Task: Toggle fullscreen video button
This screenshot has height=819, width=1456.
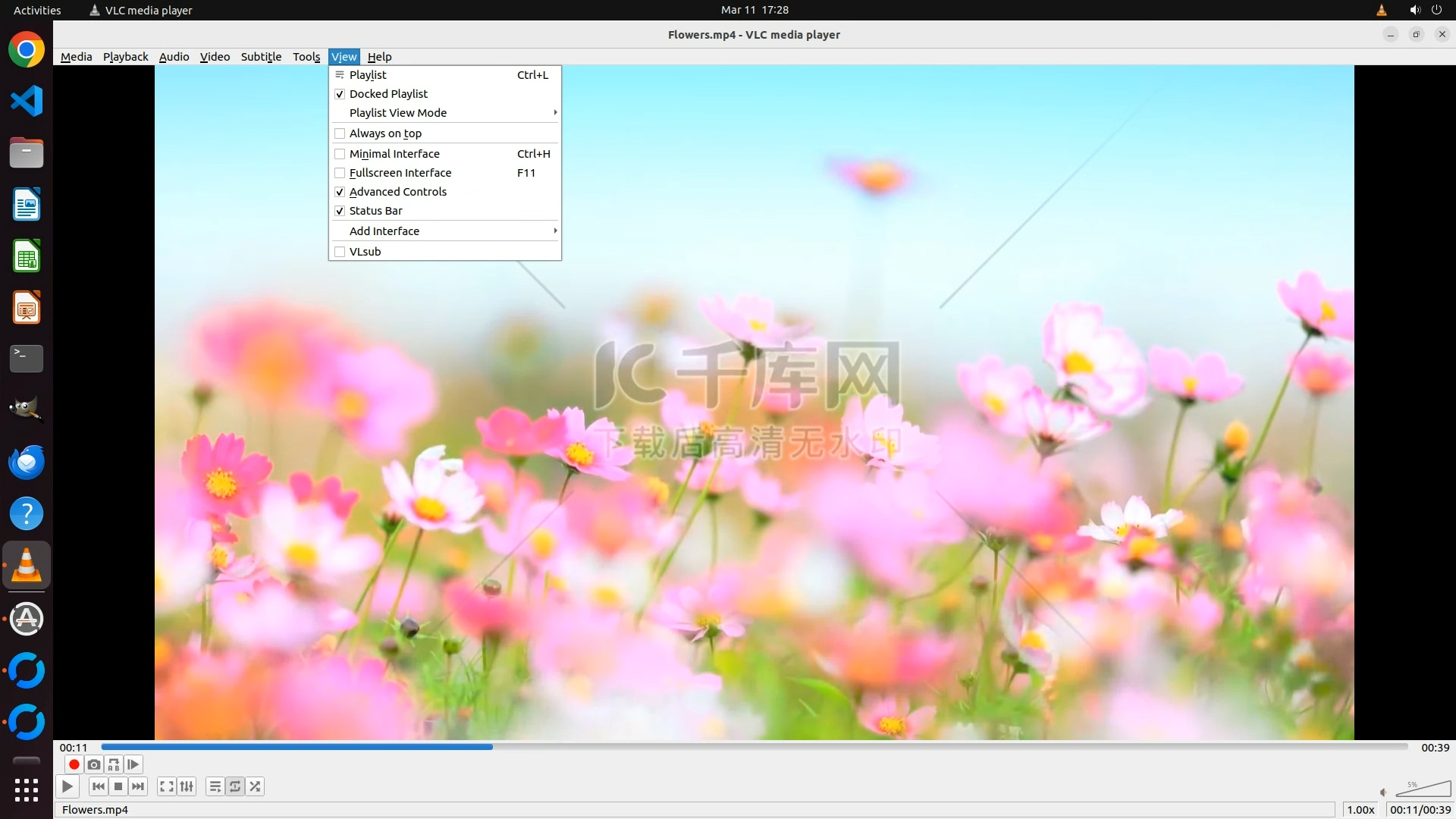Action: click(167, 786)
